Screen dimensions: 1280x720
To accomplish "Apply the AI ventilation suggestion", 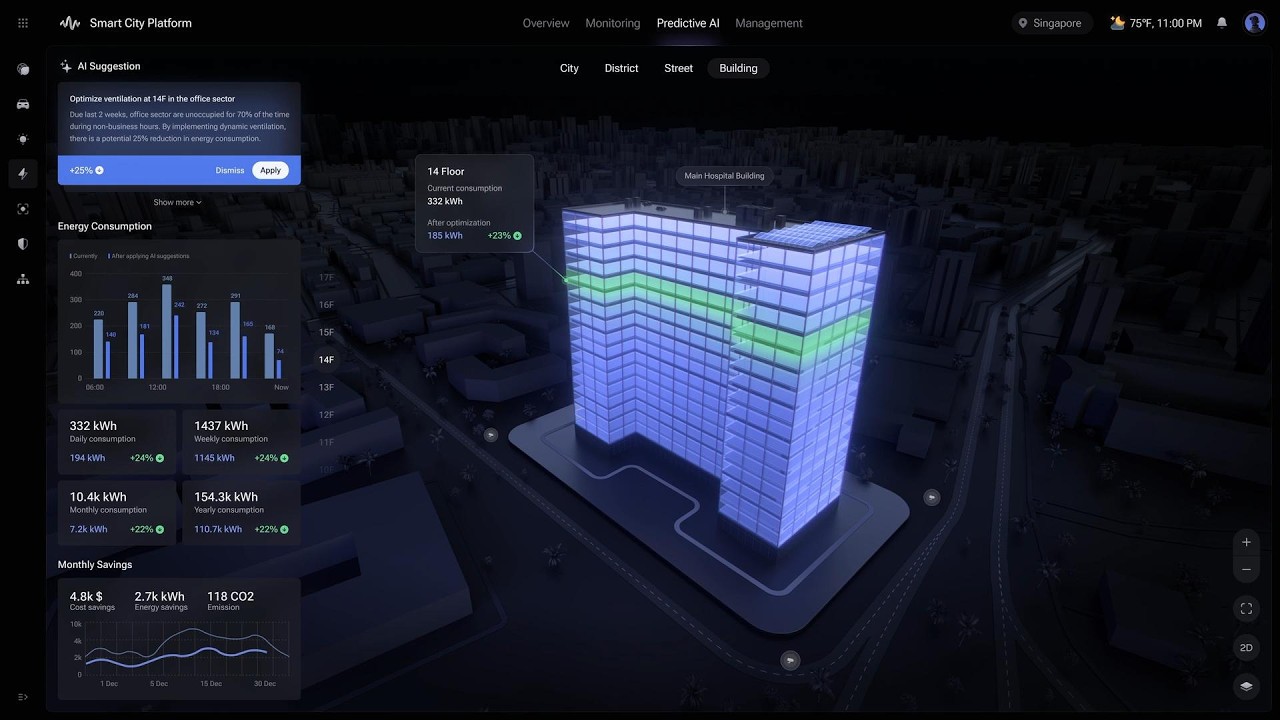I will tap(271, 170).
